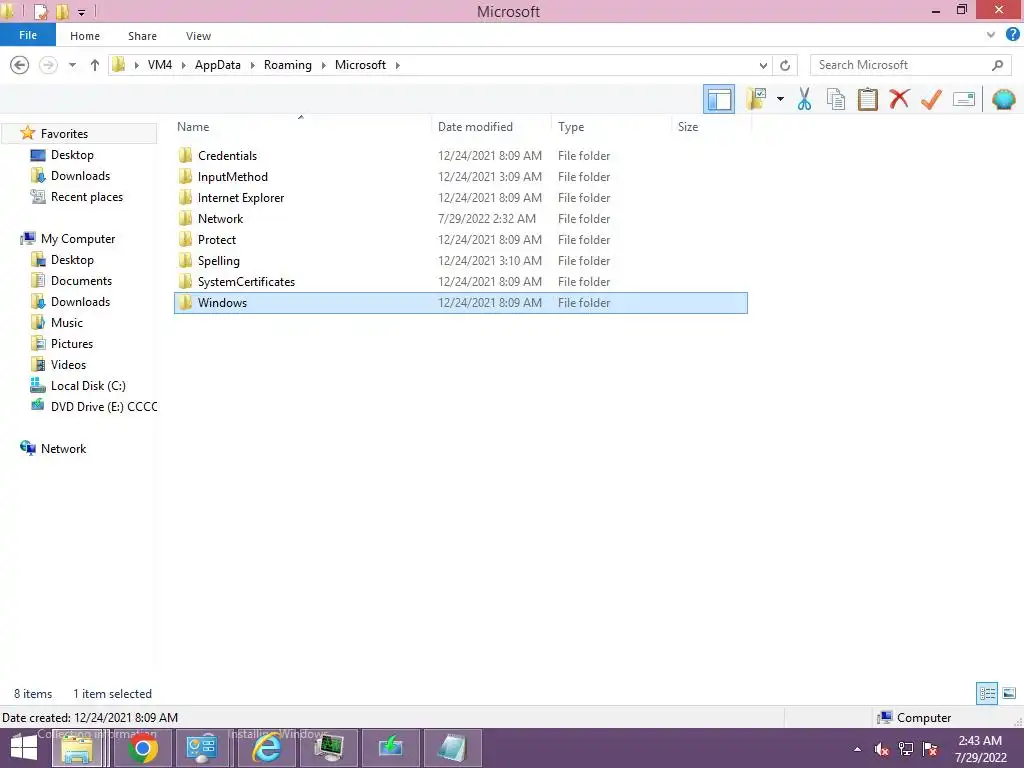Open Music under My Computer
The width and height of the screenshot is (1024, 768).
click(67, 323)
